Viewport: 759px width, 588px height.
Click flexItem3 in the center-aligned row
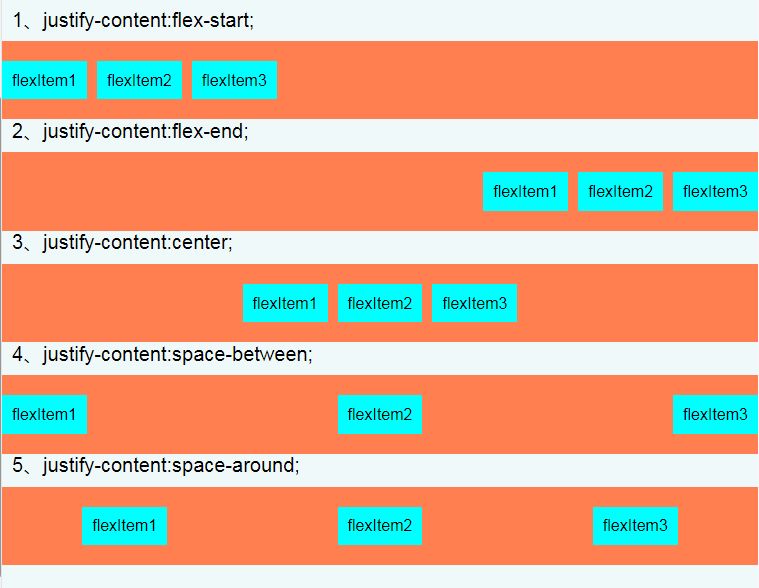tap(474, 303)
